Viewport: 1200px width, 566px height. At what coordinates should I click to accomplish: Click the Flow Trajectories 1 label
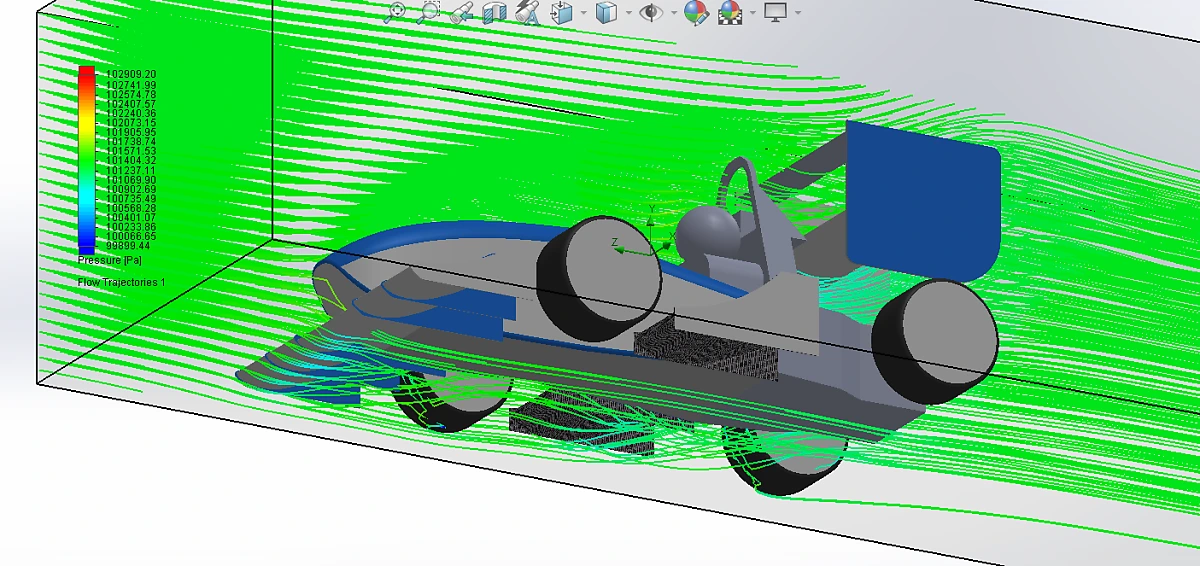click(122, 283)
